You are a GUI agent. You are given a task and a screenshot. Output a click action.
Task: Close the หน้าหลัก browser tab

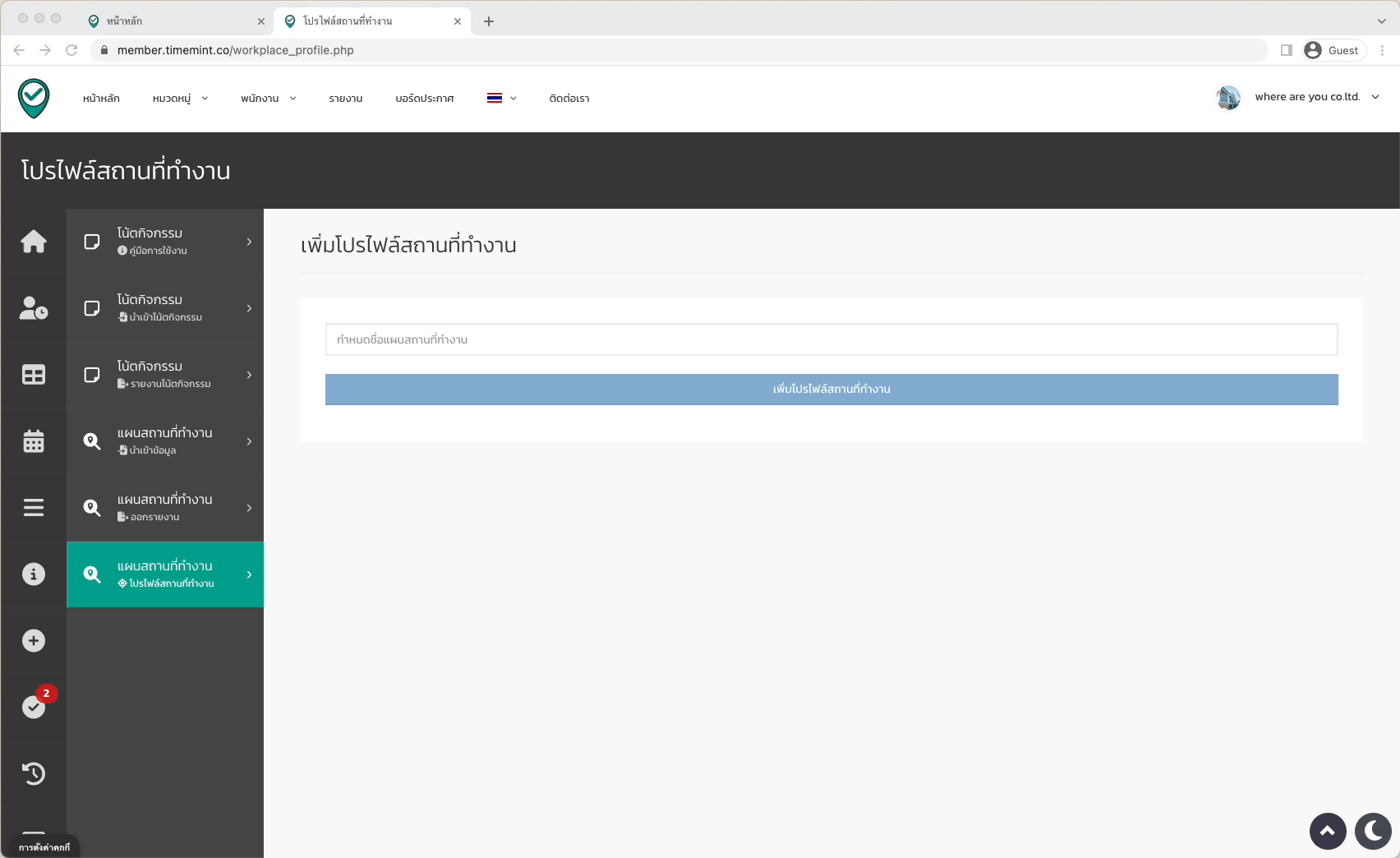pyautogui.click(x=261, y=21)
